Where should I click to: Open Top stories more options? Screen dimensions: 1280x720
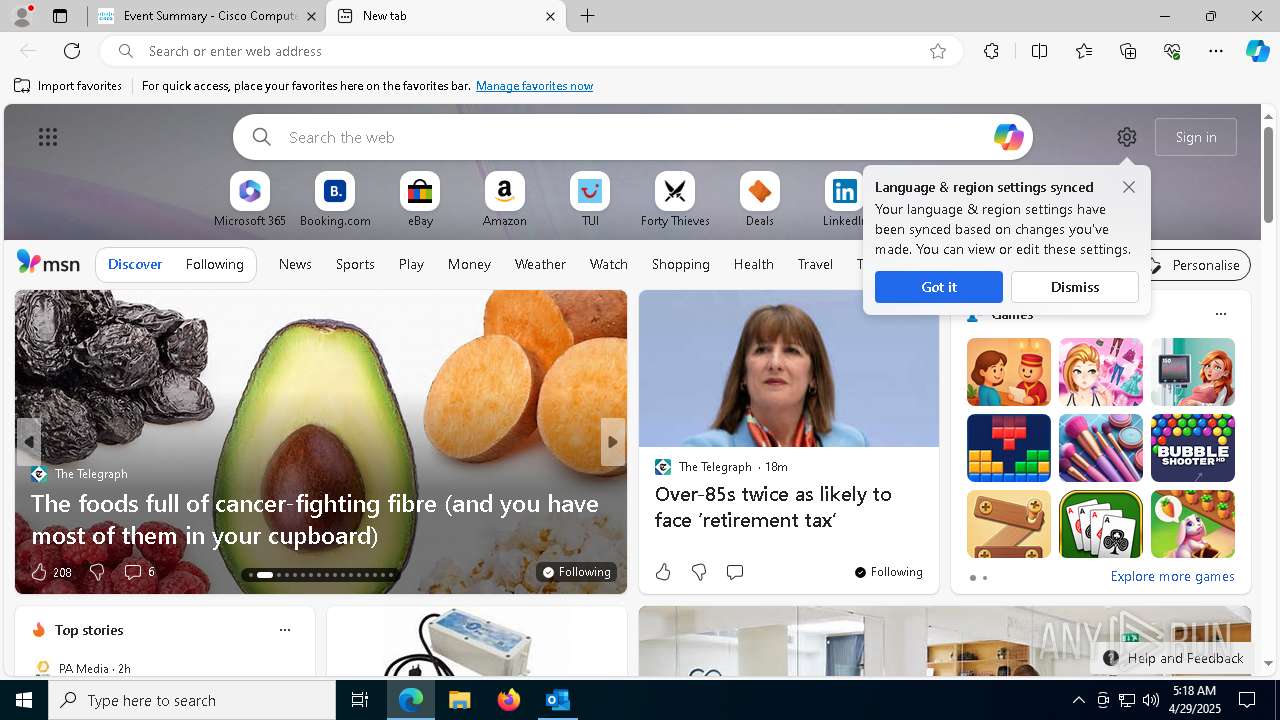coord(285,630)
